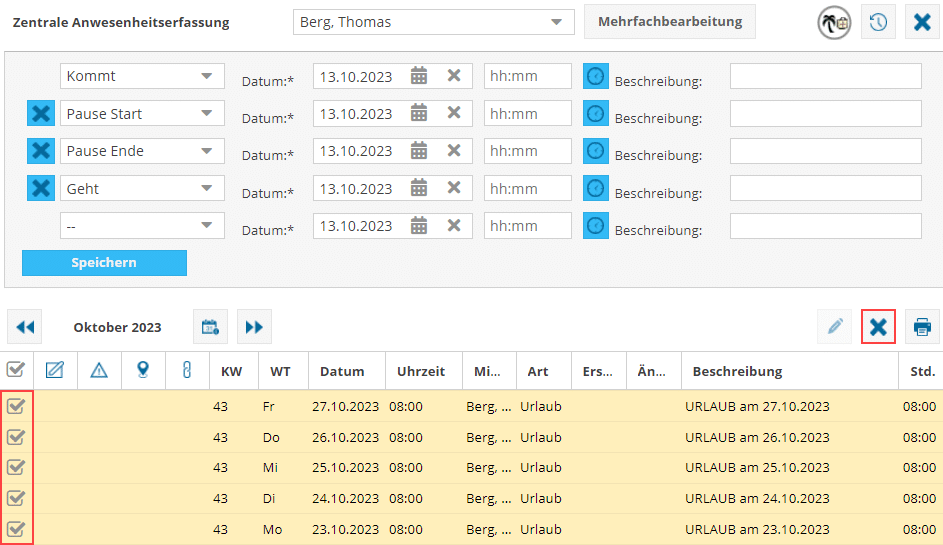The width and height of the screenshot is (943, 545).
Task: Click the Beschreibung column header
Action: [737, 372]
